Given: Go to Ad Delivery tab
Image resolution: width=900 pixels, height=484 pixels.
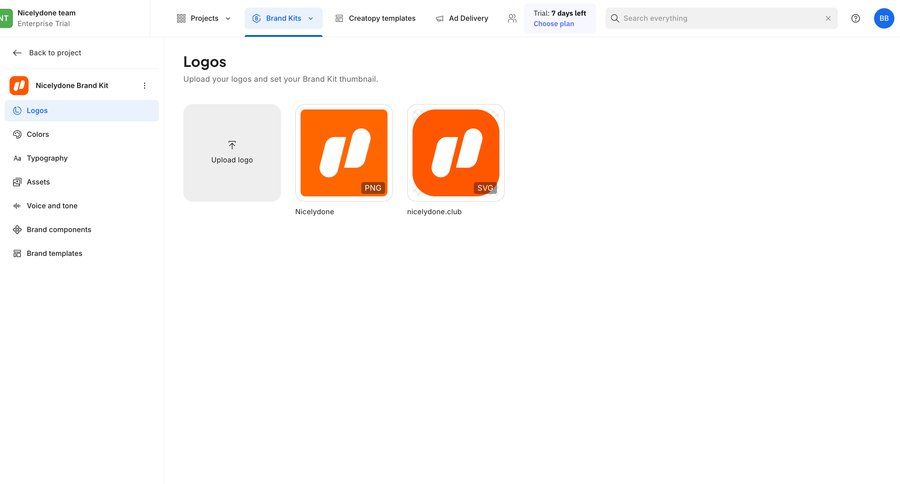Looking at the screenshot, I should coord(462,18).
